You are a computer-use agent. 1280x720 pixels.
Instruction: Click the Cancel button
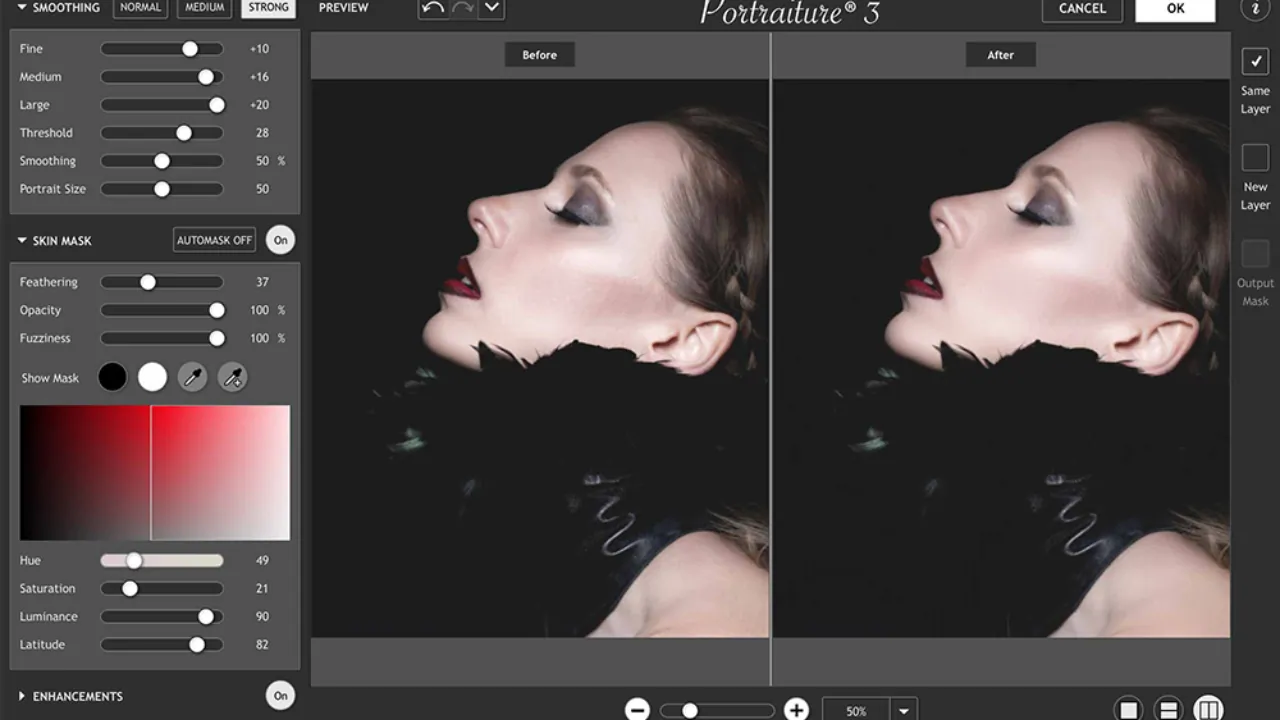[1082, 9]
